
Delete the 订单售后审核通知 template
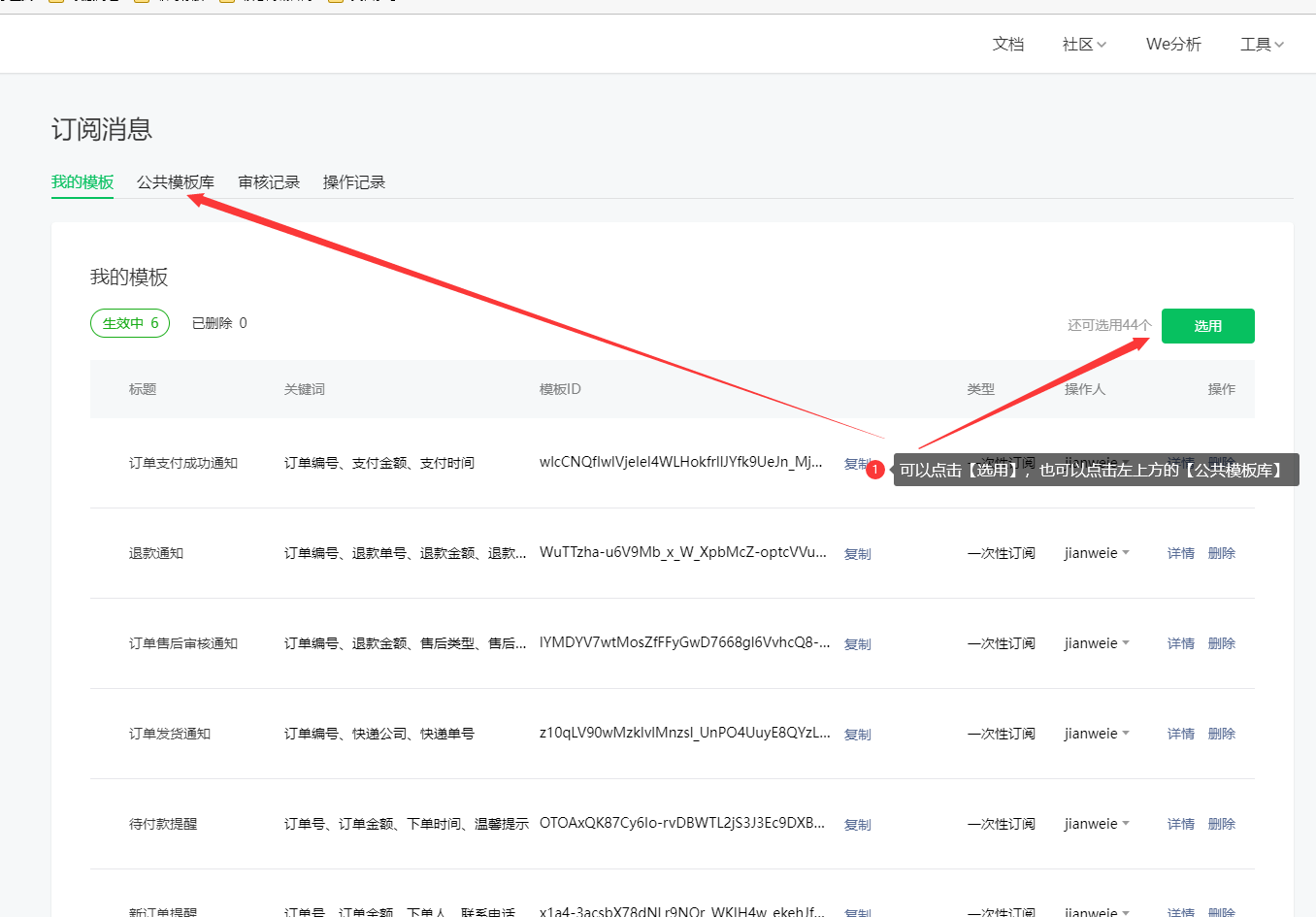1221,643
